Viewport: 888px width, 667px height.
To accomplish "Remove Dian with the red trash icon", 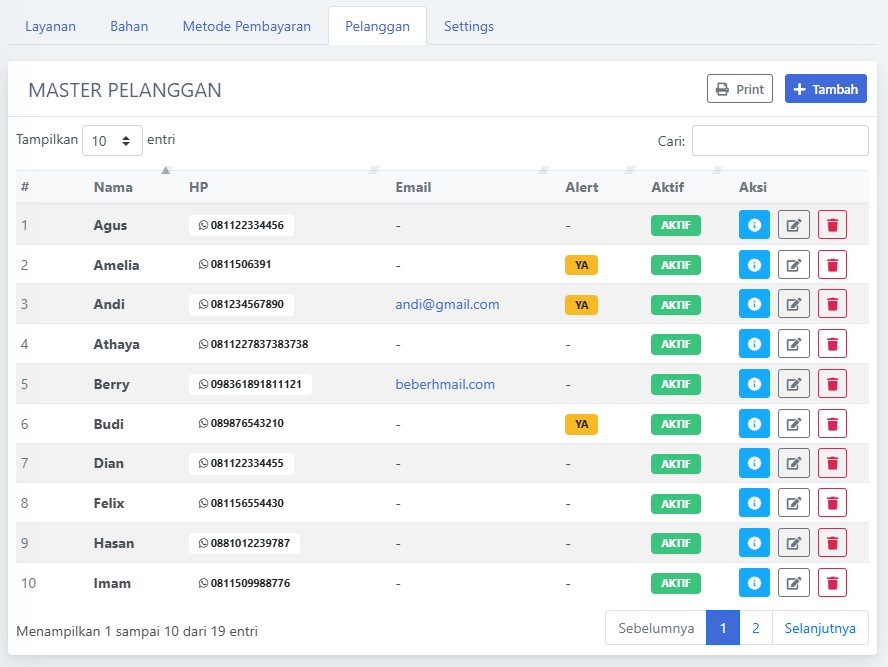I will tap(832, 463).
